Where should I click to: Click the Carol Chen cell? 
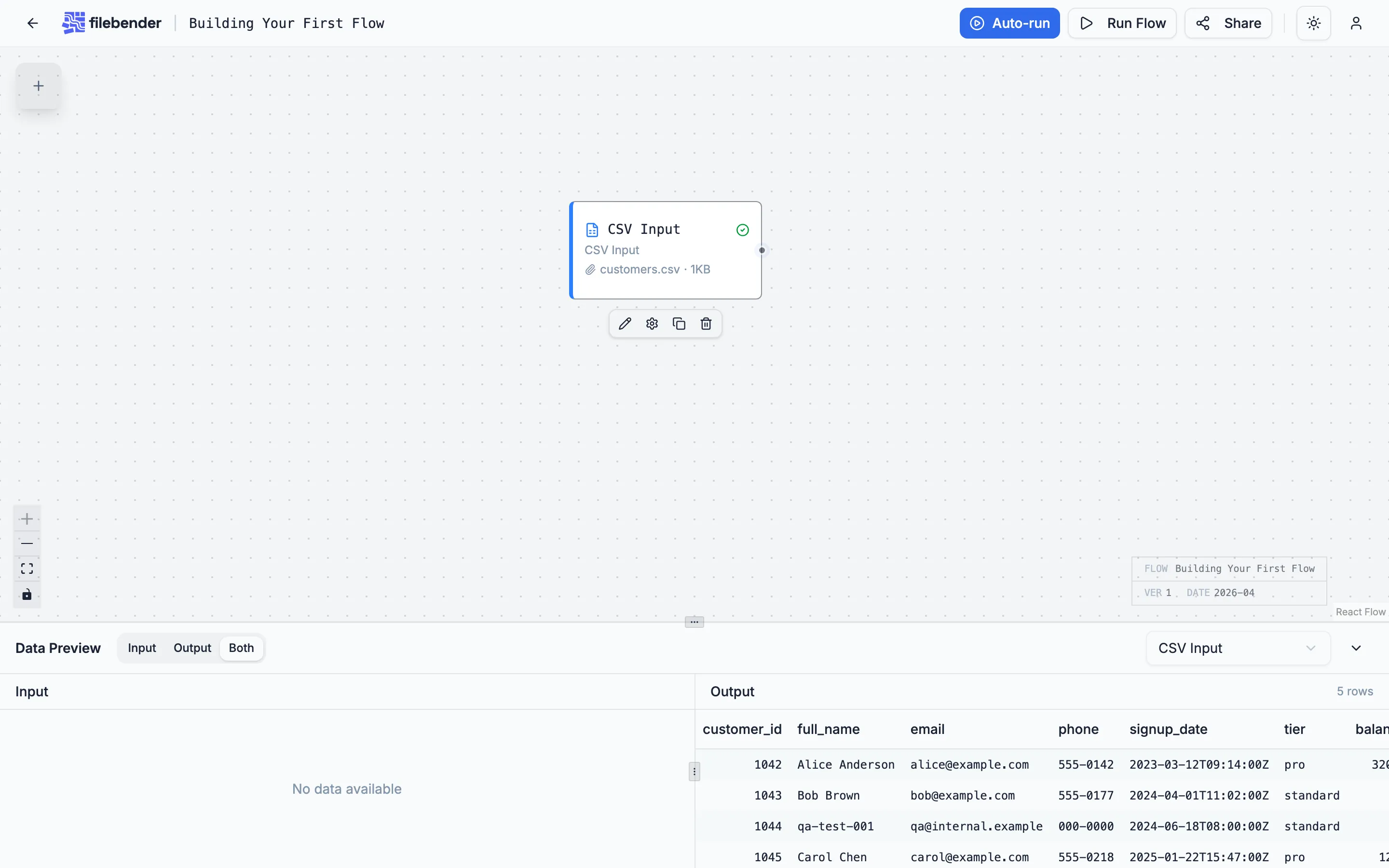[x=831, y=857]
